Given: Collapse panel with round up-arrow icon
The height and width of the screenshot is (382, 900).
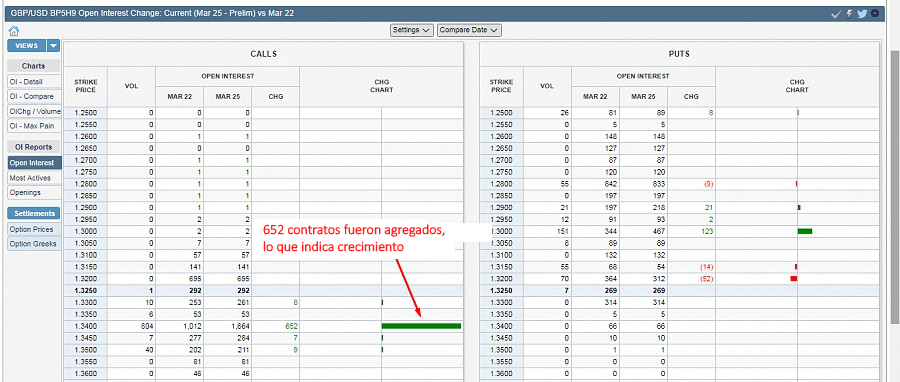Looking at the screenshot, I should click(x=875, y=13).
